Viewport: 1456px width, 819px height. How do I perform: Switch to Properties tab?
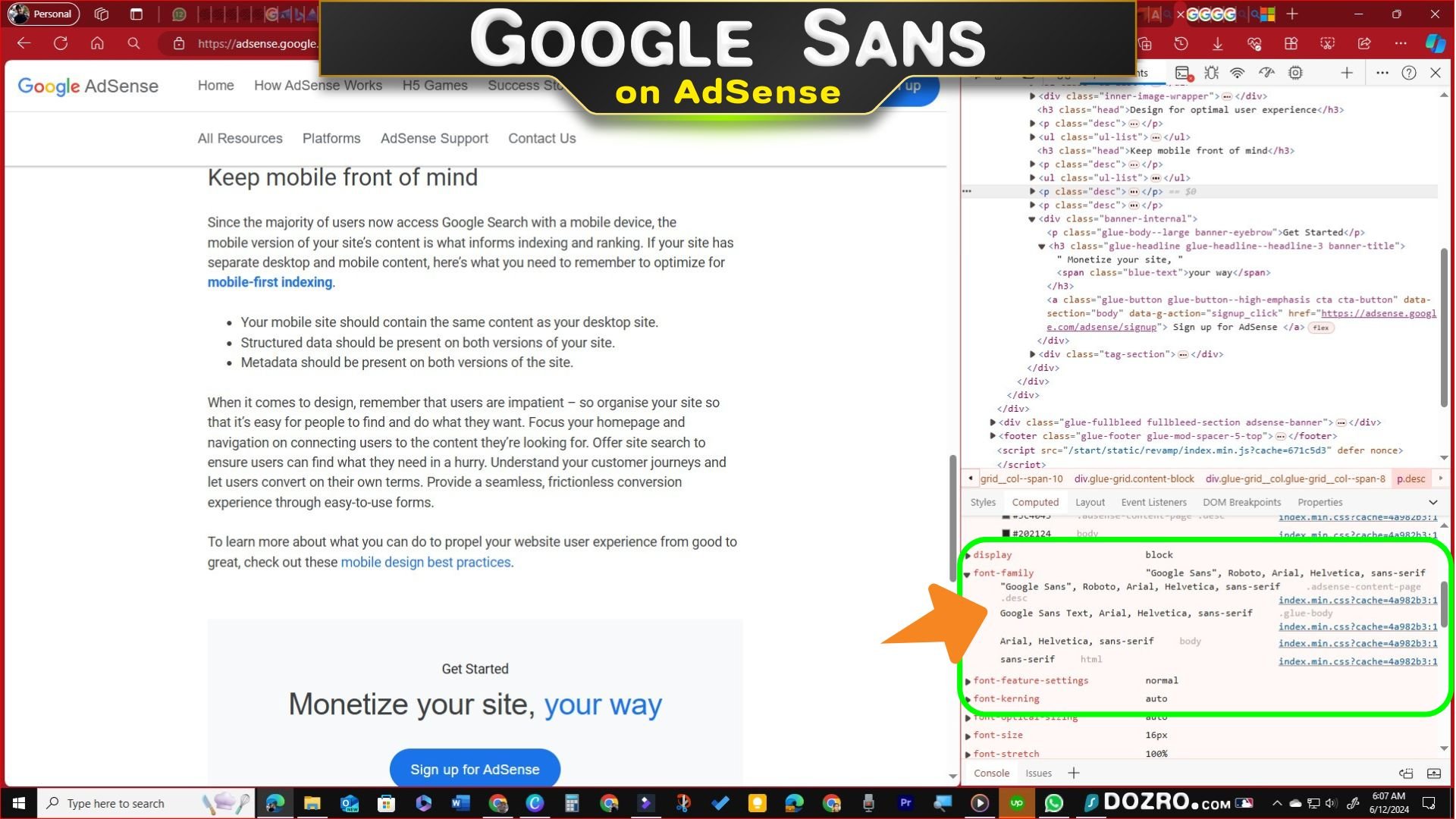point(1319,502)
